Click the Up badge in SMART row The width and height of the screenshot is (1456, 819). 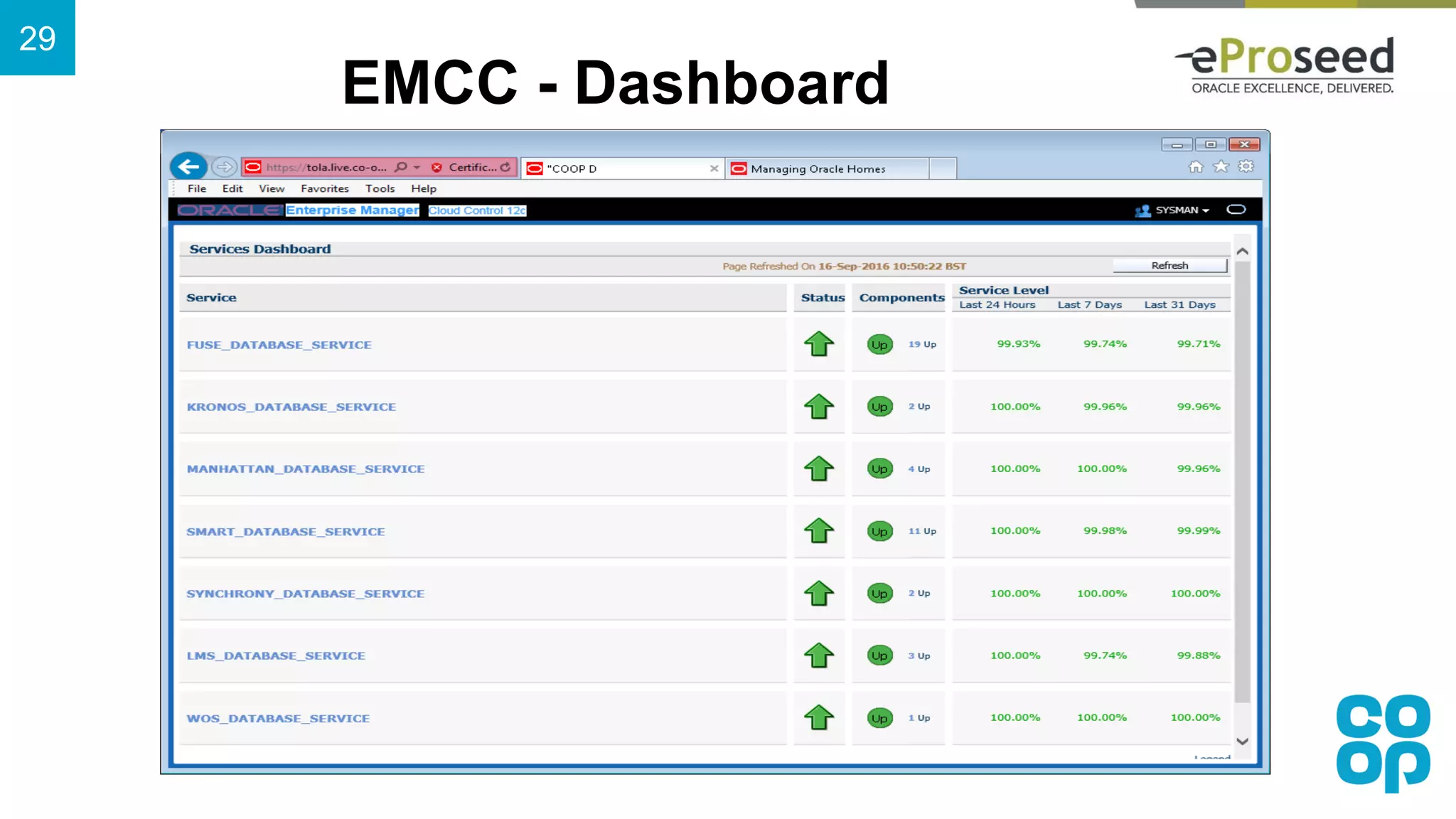pyautogui.click(x=880, y=531)
